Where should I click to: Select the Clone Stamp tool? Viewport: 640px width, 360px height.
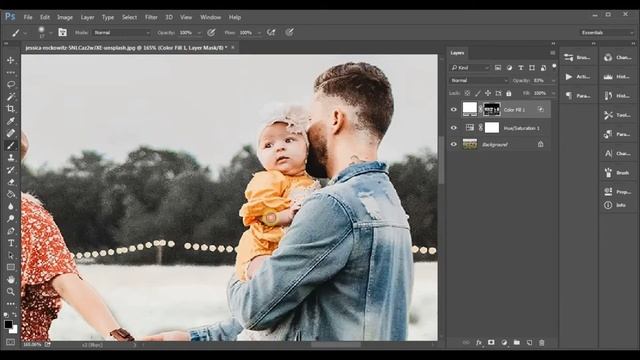click(11, 158)
